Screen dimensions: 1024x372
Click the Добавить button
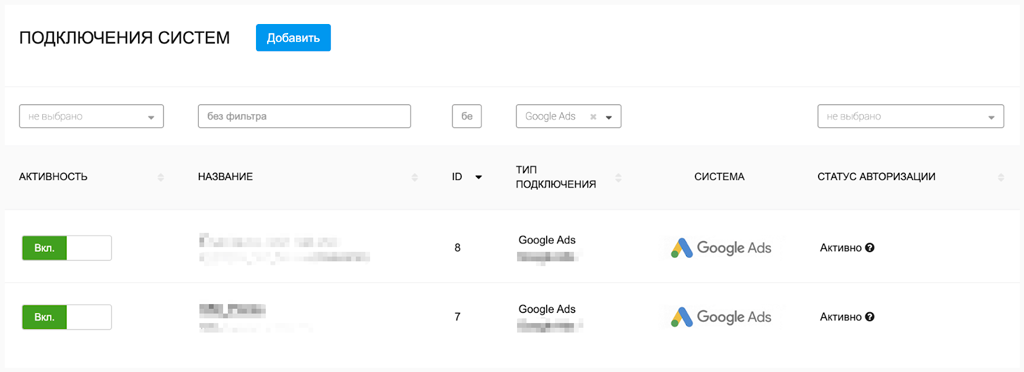(293, 38)
